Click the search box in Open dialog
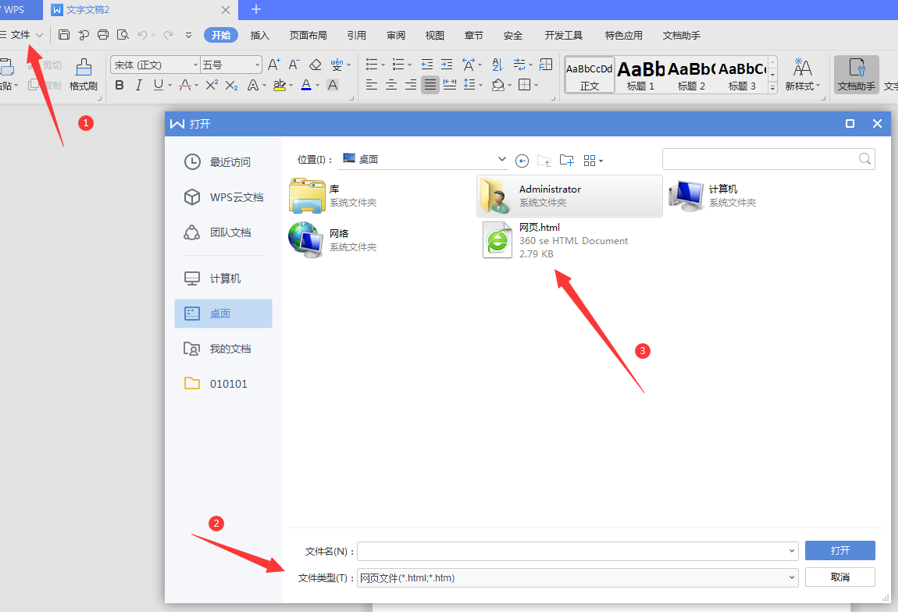The image size is (898, 612). tap(769, 159)
